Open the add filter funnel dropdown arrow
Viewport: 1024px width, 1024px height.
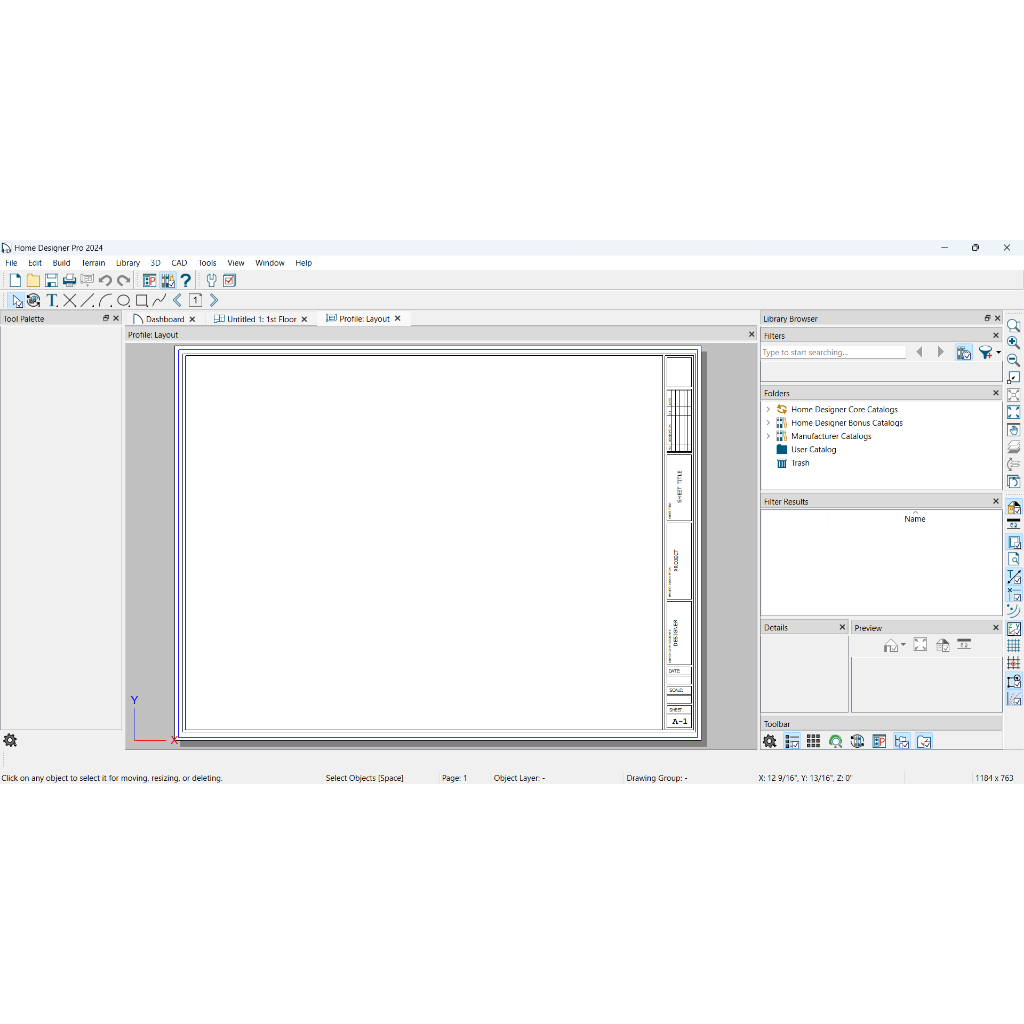(x=998, y=352)
